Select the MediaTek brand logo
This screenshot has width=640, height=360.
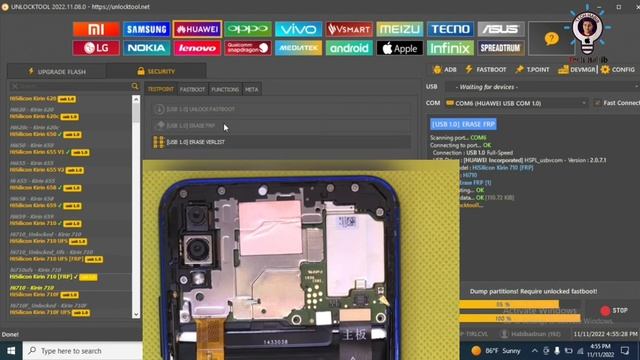(x=298, y=48)
